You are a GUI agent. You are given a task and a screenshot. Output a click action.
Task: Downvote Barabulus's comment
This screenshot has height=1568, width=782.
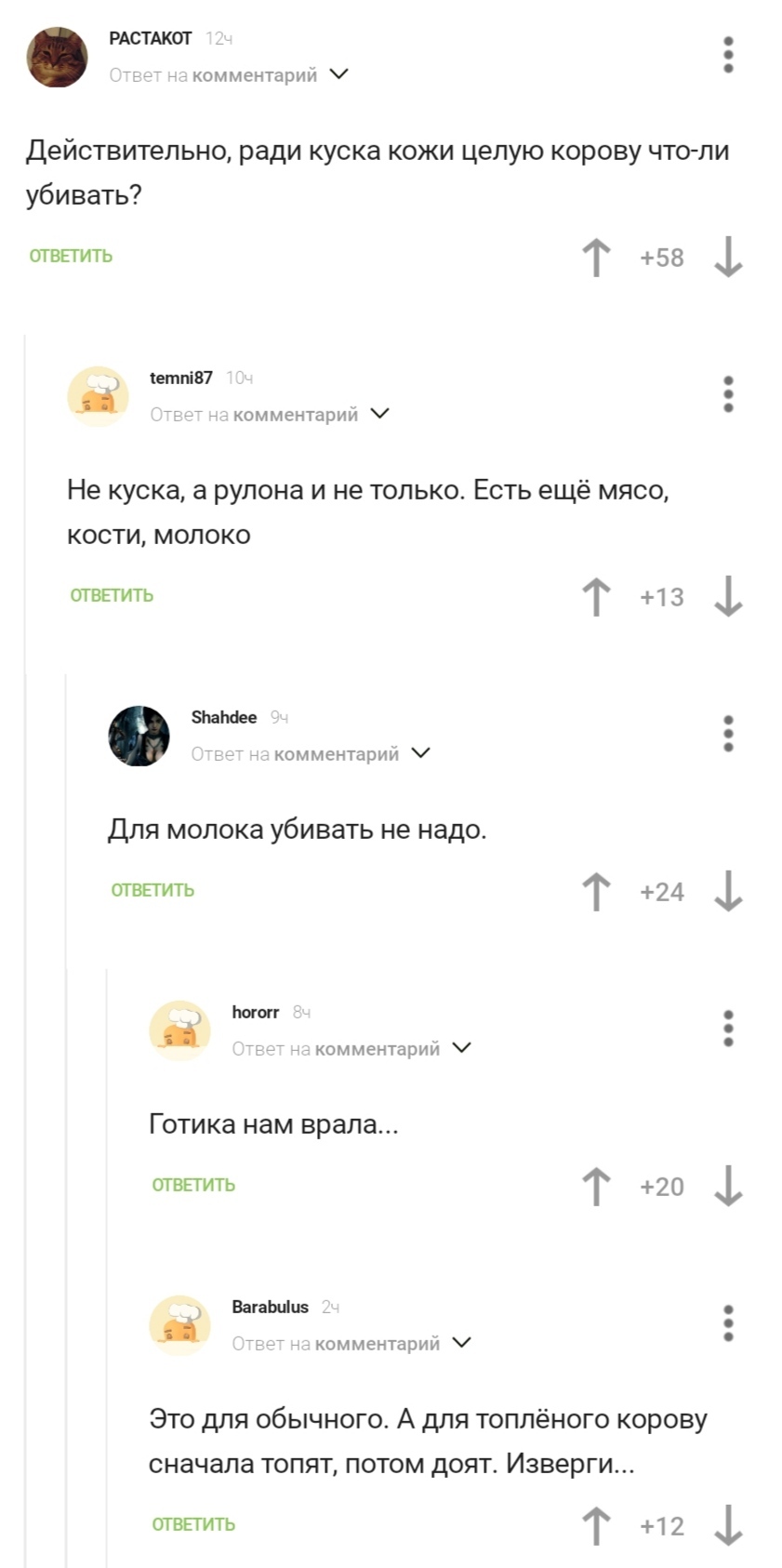728,1526
